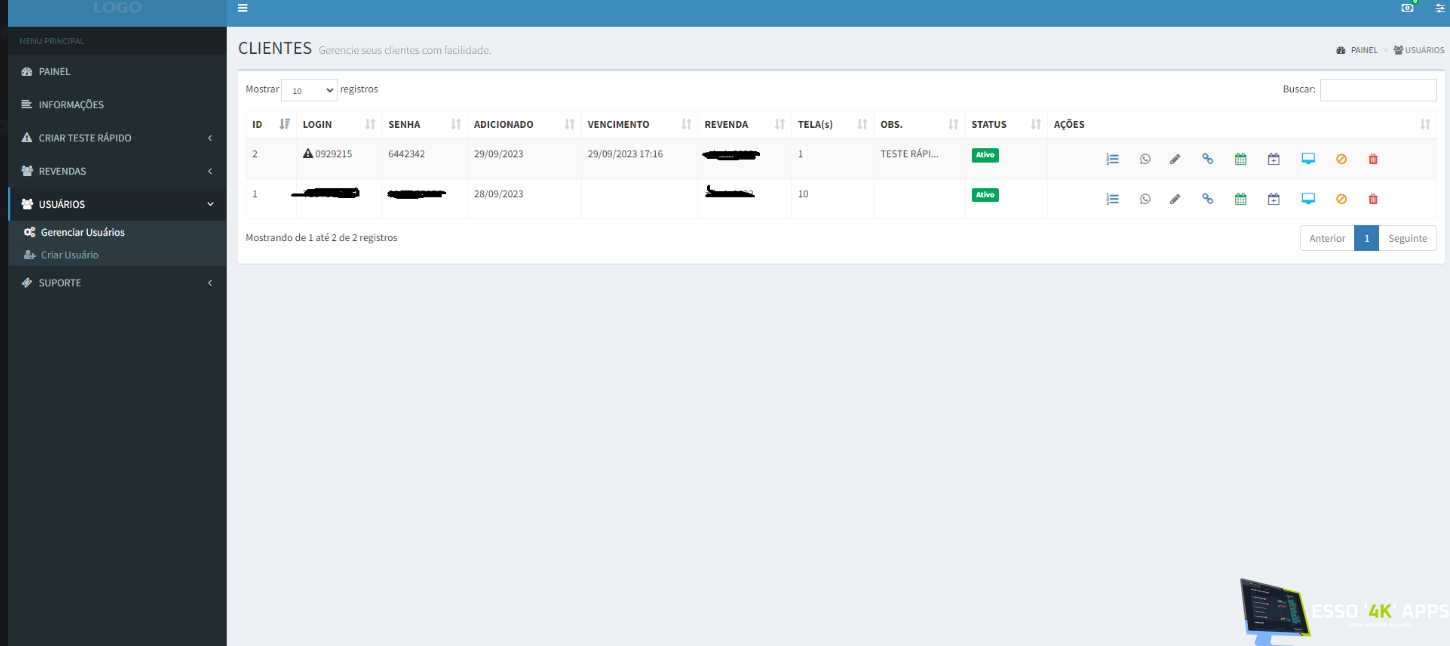Open the settings sliders icon in top bar
Image resolution: width=1450 pixels, height=646 pixels.
tap(1440, 8)
